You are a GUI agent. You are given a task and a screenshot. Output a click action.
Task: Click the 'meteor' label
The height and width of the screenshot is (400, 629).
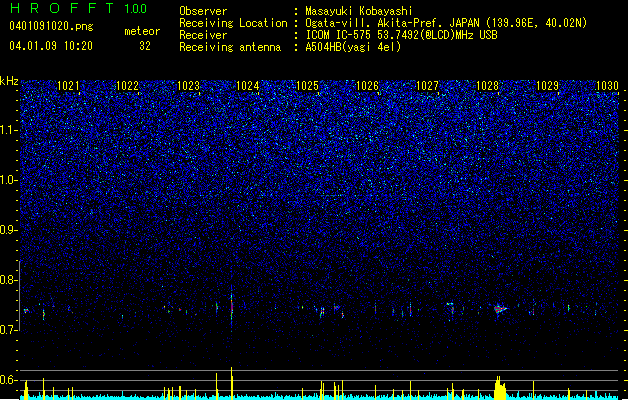point(142,31)
